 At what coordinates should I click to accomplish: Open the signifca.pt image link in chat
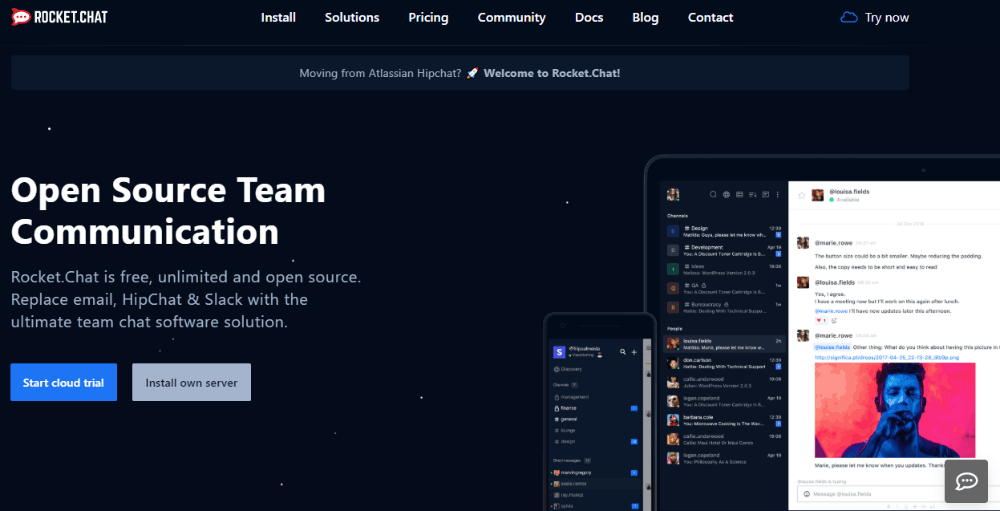click(886, 357)
